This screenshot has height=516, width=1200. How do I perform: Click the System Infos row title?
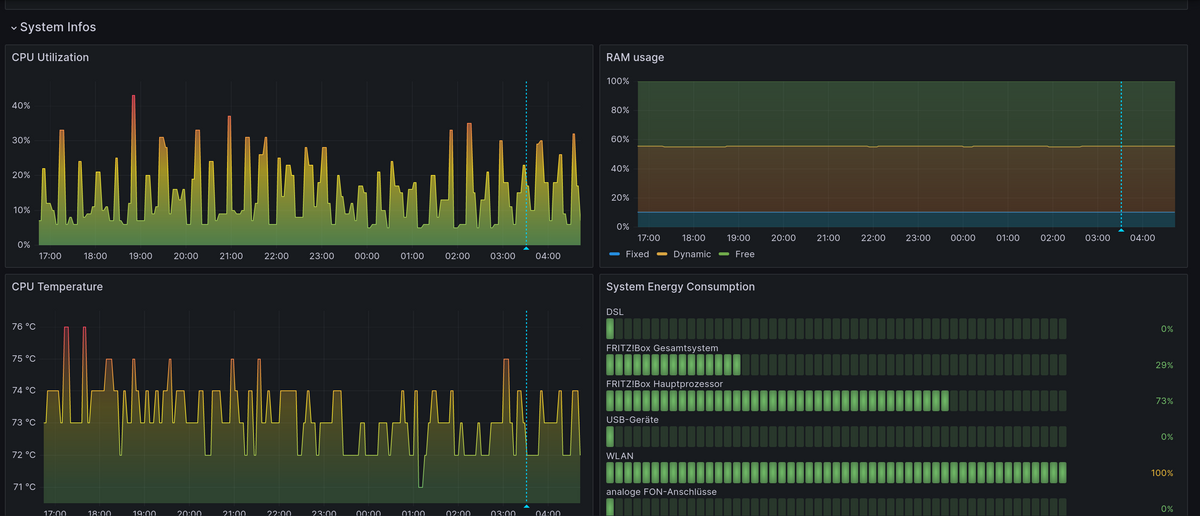(x=58, y=27)
